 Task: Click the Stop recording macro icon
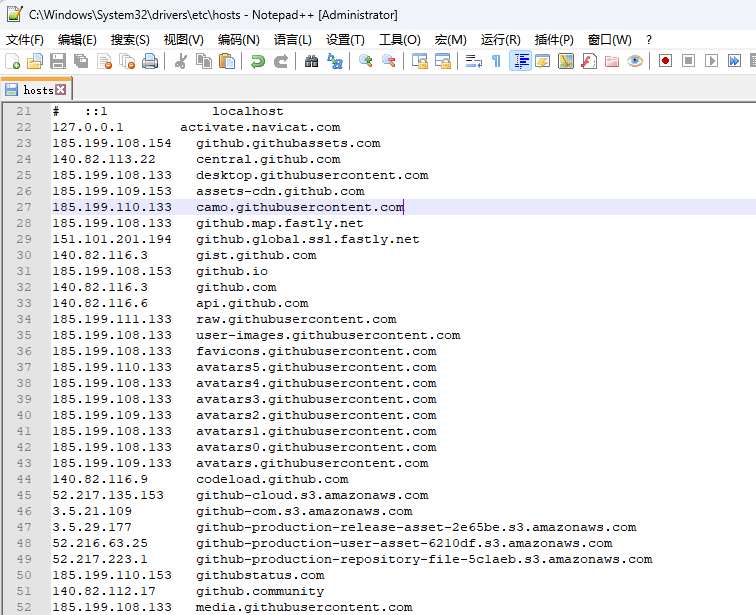coord(688,61)
